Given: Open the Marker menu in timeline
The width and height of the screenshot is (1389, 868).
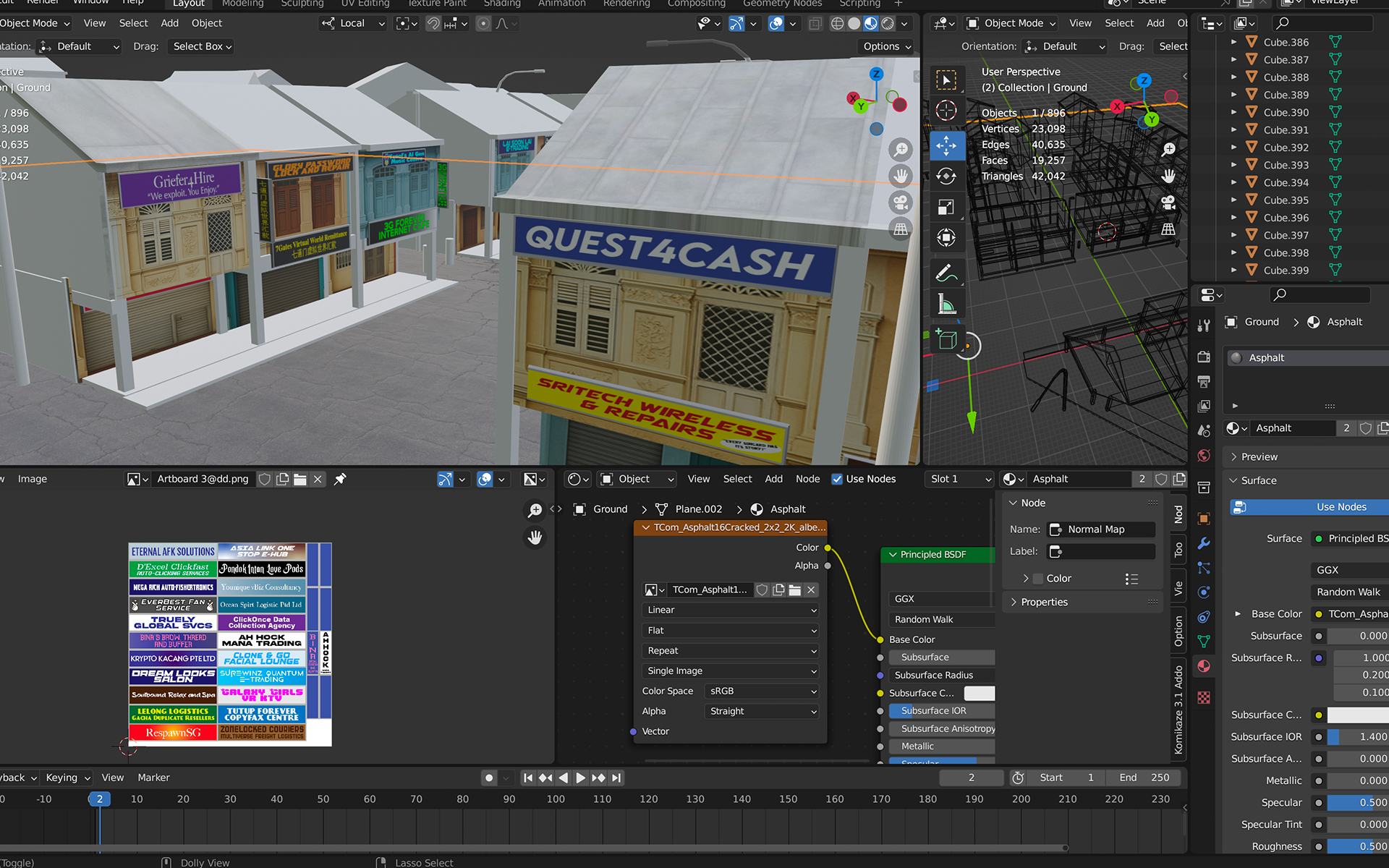Looking at the screenshot, I should point(153,778).
